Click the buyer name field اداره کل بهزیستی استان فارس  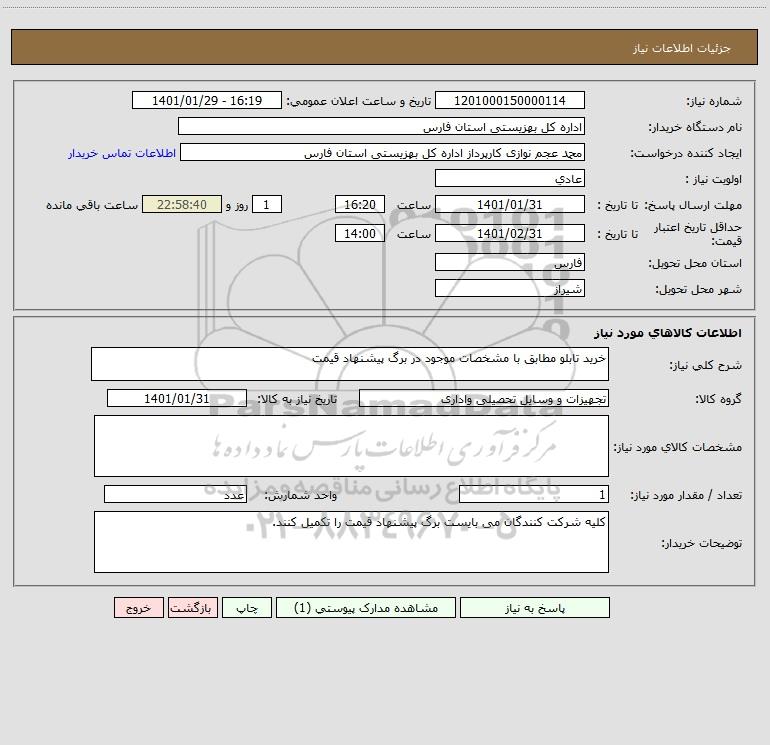(x=381, y=126)
